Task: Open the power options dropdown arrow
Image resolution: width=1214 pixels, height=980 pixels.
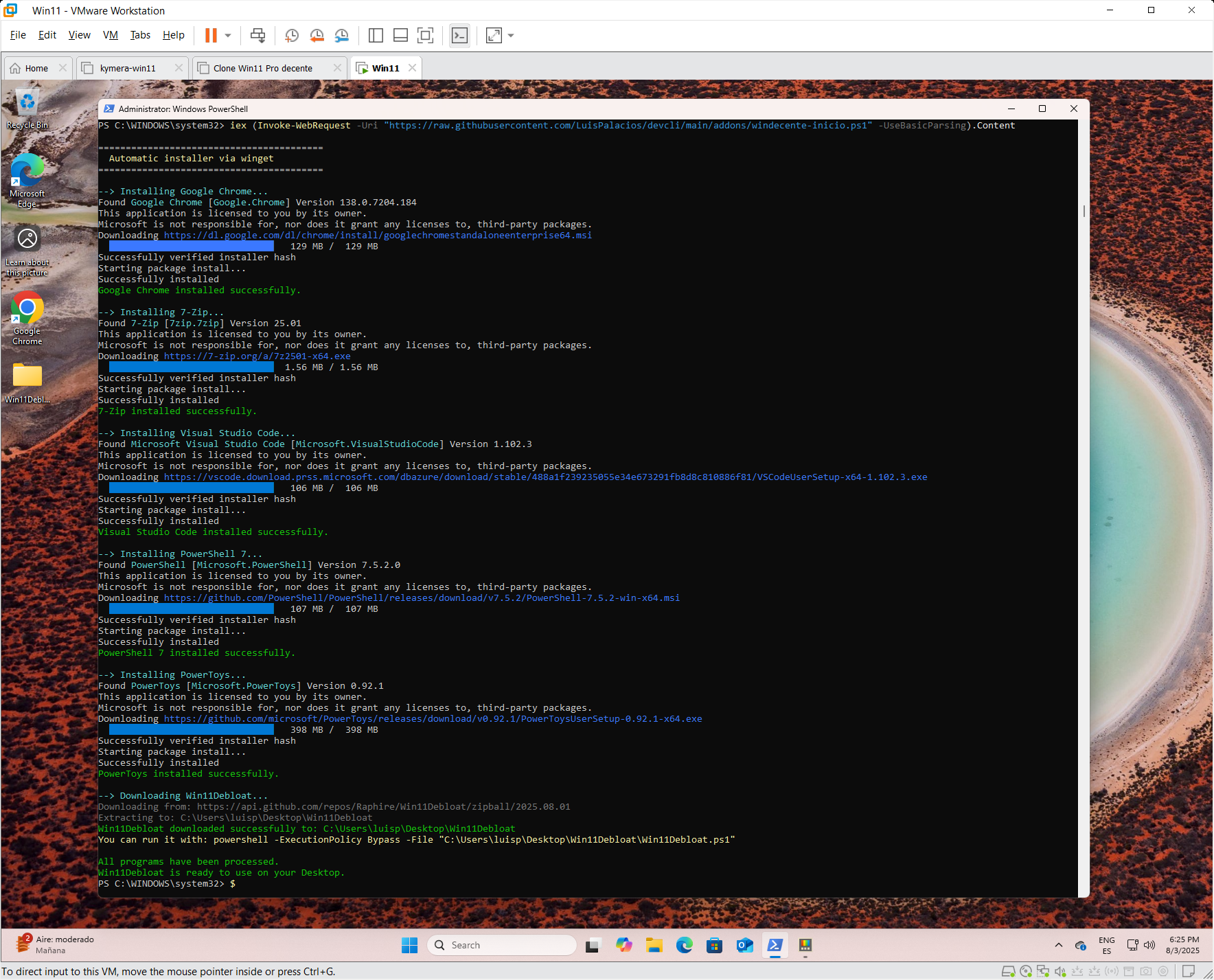Action: (x=228, y=35)
